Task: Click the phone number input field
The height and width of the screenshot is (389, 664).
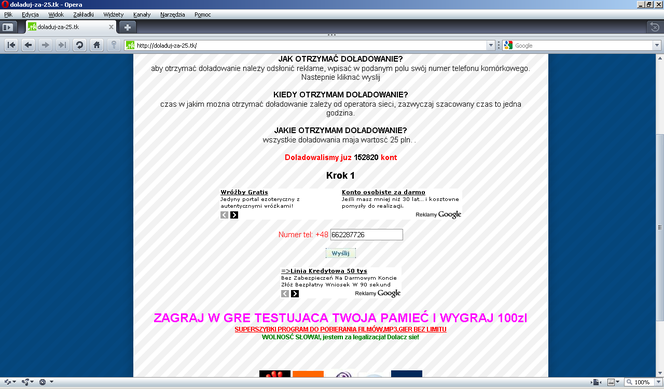Action: point(366,235)
